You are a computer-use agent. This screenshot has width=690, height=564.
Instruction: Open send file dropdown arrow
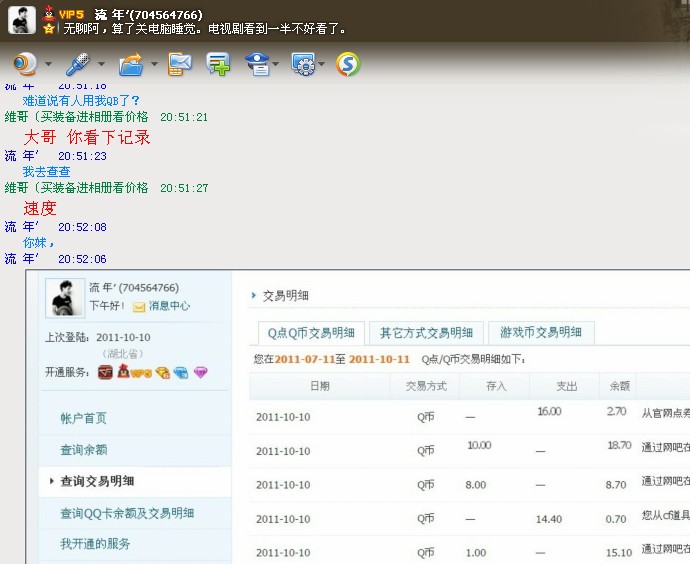154,64
